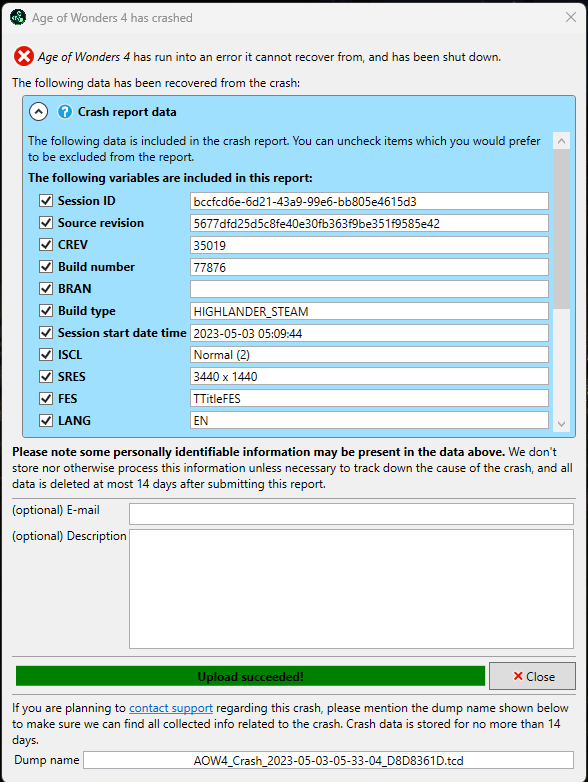Click the FES field TTitleFES

click(x=369, y=399)
